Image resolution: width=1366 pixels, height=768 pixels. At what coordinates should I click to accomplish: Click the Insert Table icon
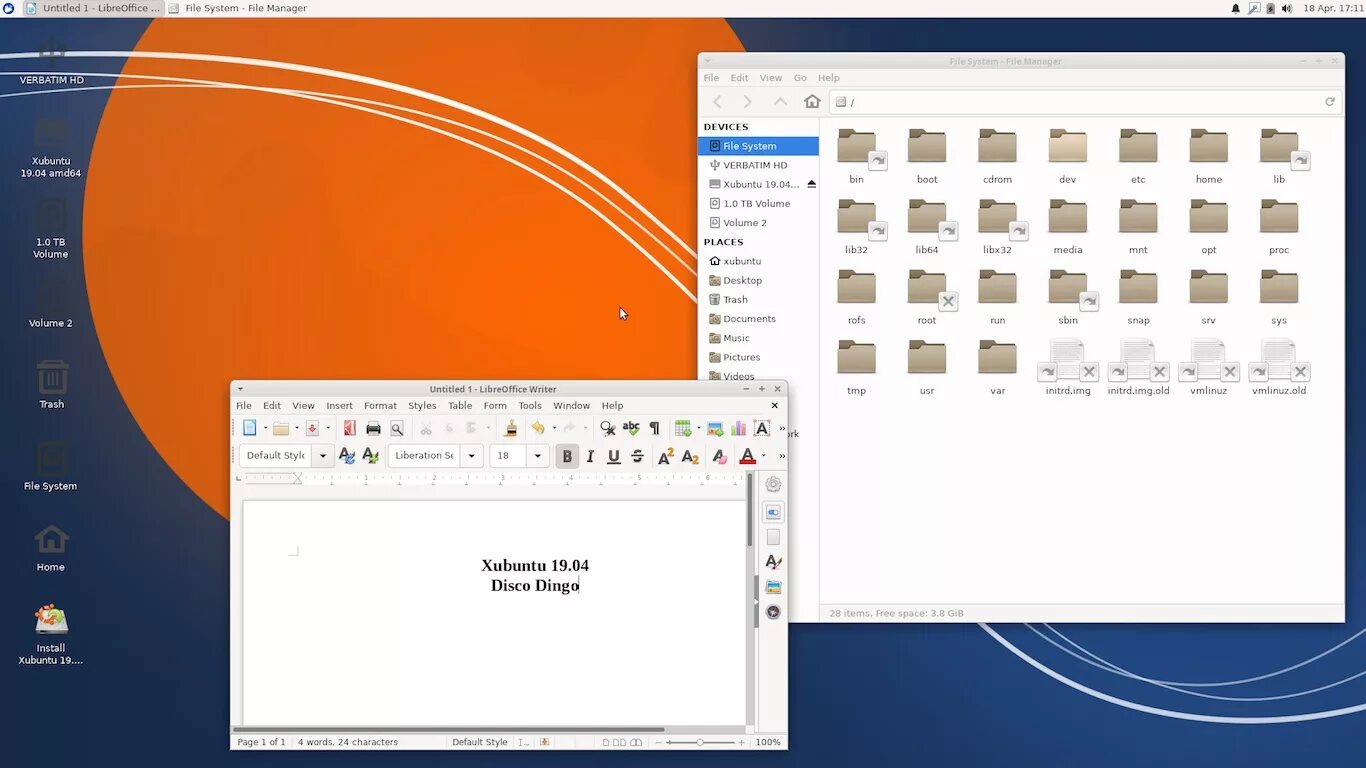tap(683, 428)
